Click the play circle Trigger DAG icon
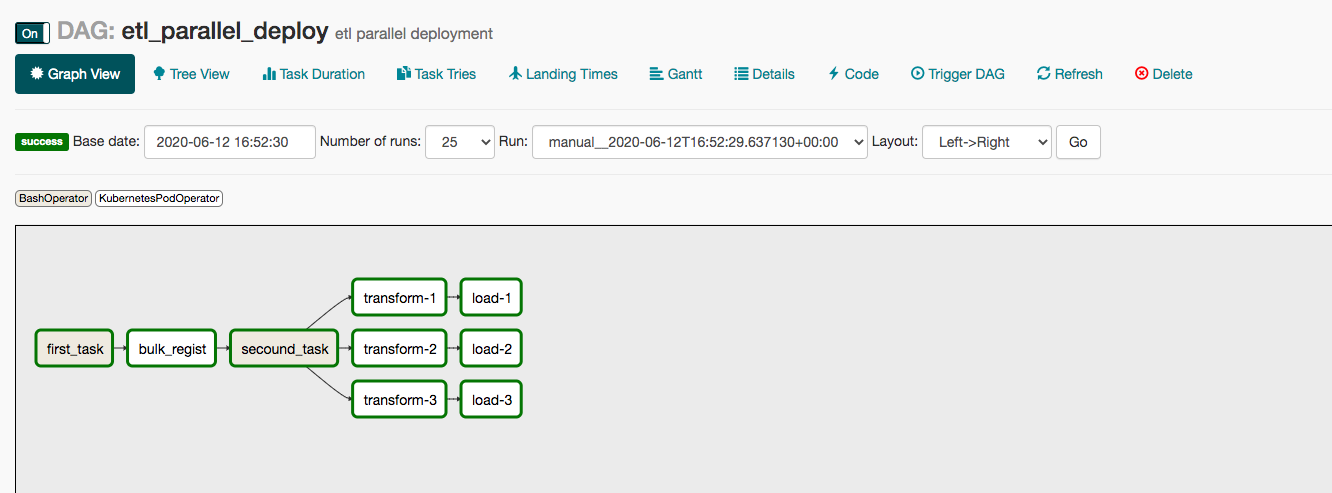 (x=917, y=74)
